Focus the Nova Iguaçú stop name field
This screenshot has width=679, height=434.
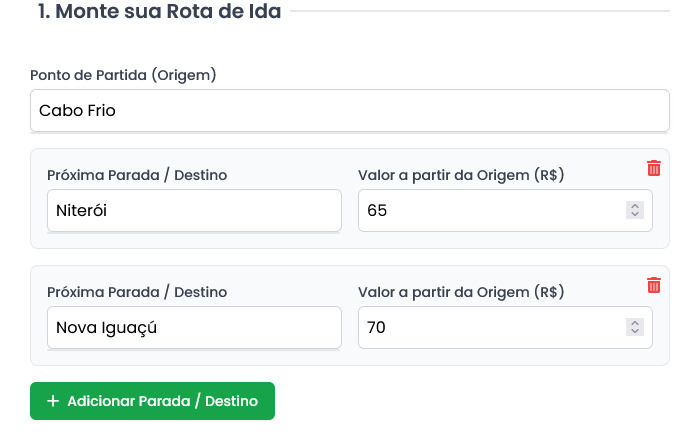click(x=193, y=327)
